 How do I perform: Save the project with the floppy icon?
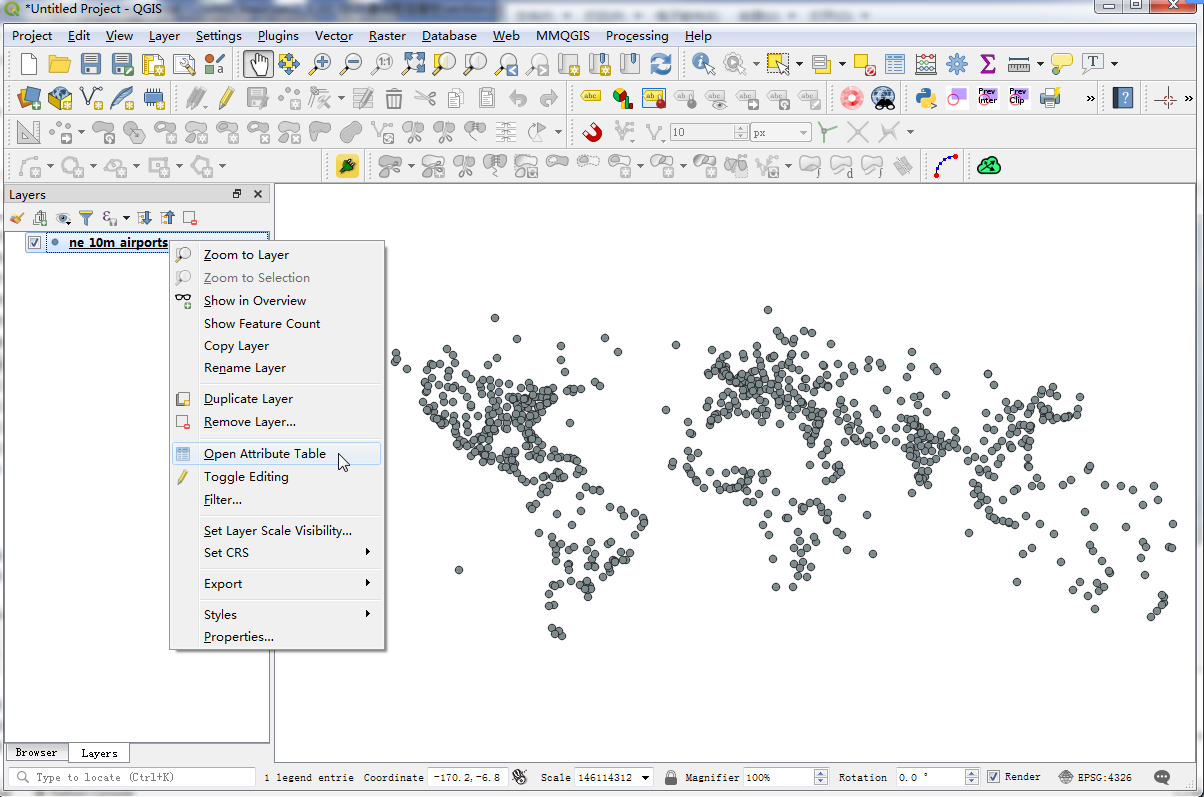tap(91, 64)
